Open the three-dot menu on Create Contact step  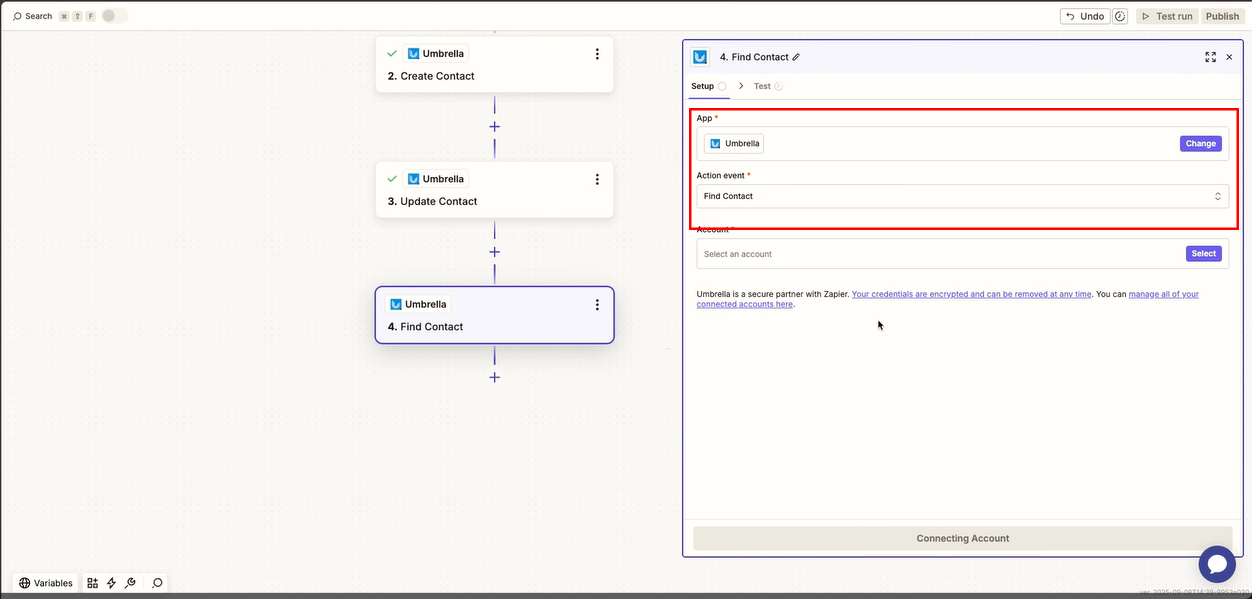pos(597,54)
